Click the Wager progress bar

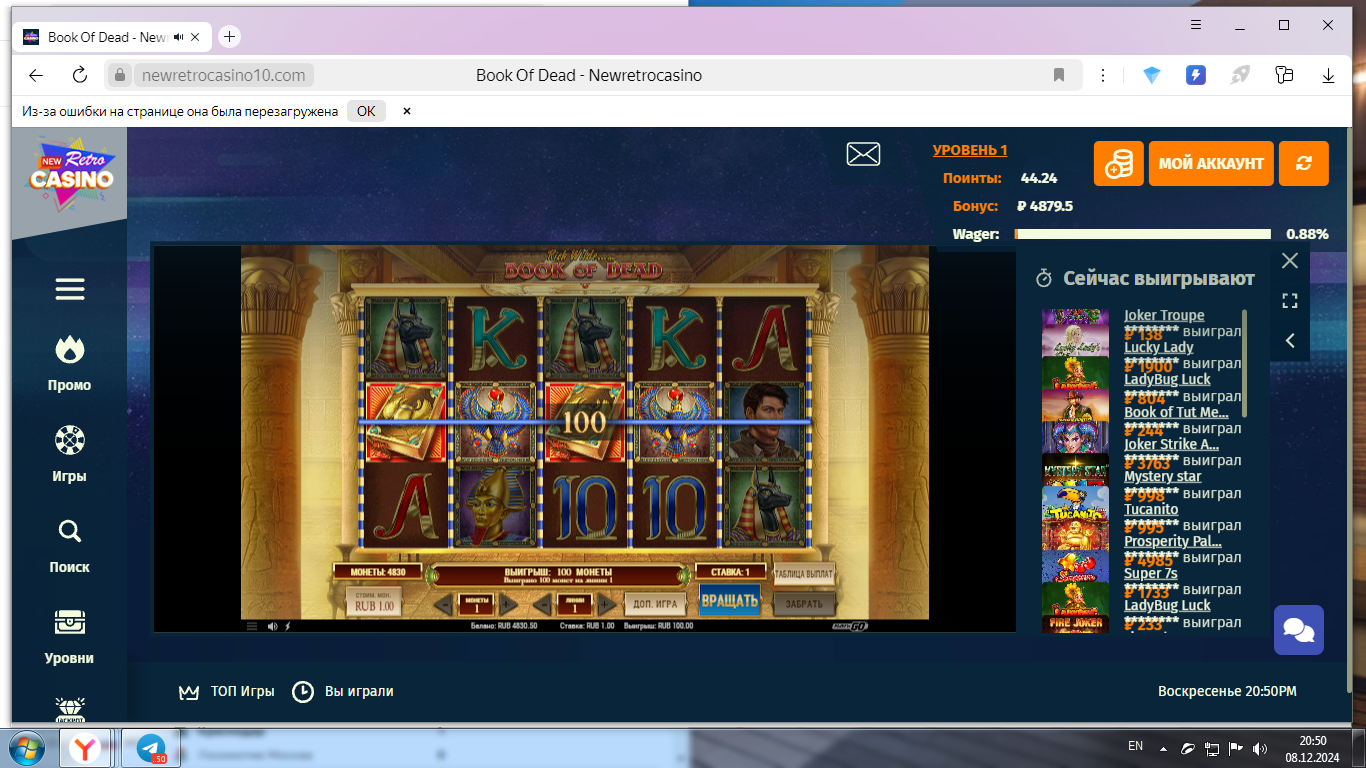click(1142, 234)
